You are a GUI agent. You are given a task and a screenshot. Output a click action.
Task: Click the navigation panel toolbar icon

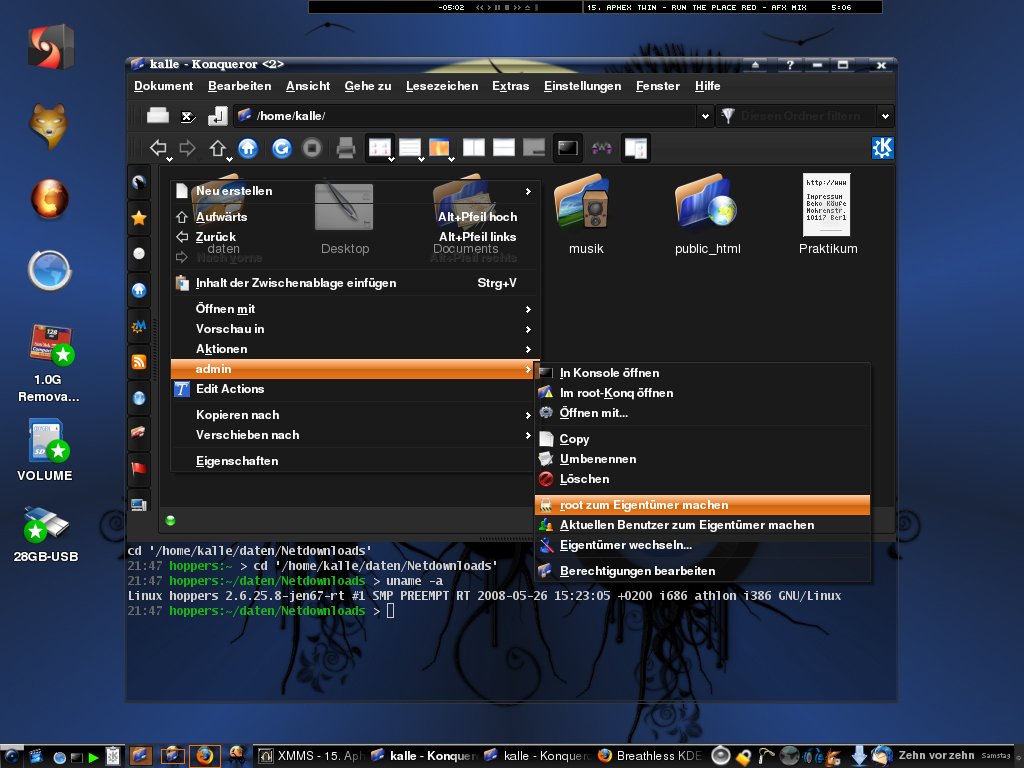pyautogui.click(x=635, y=148)
